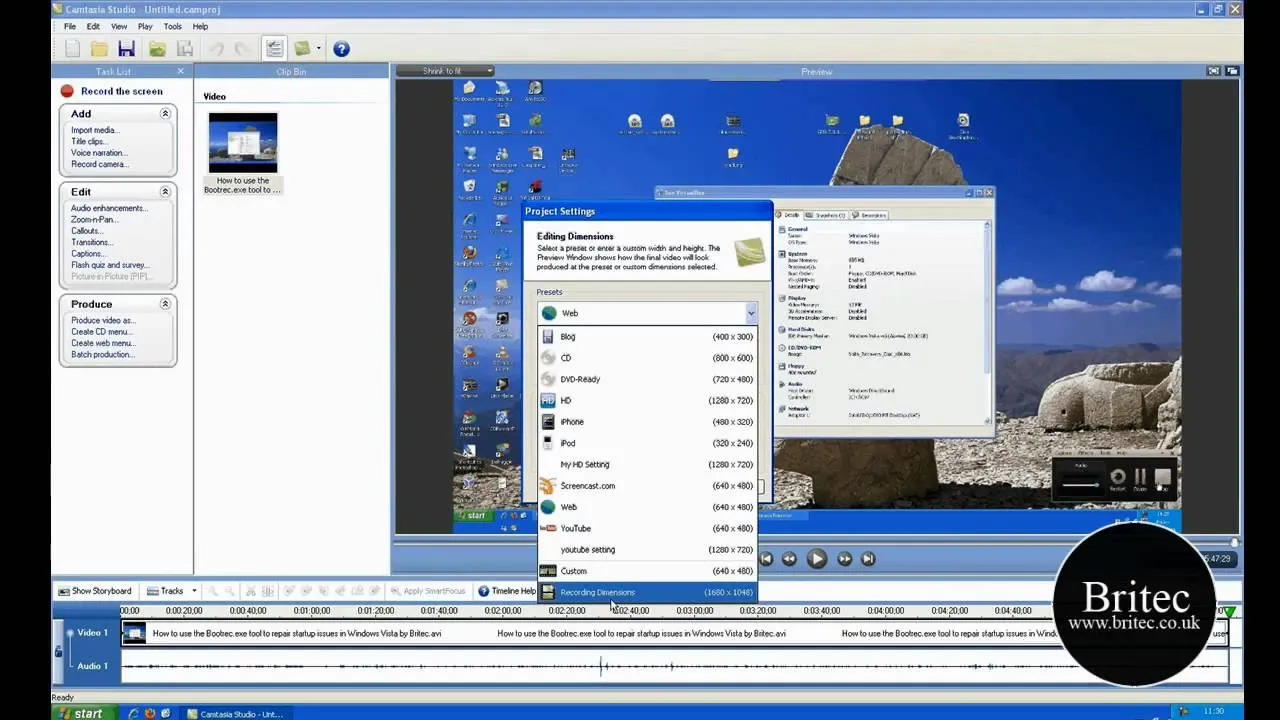Screen dimensions: 1280x720
Task: Click Create web menu link
Action: tap(103, 343)
